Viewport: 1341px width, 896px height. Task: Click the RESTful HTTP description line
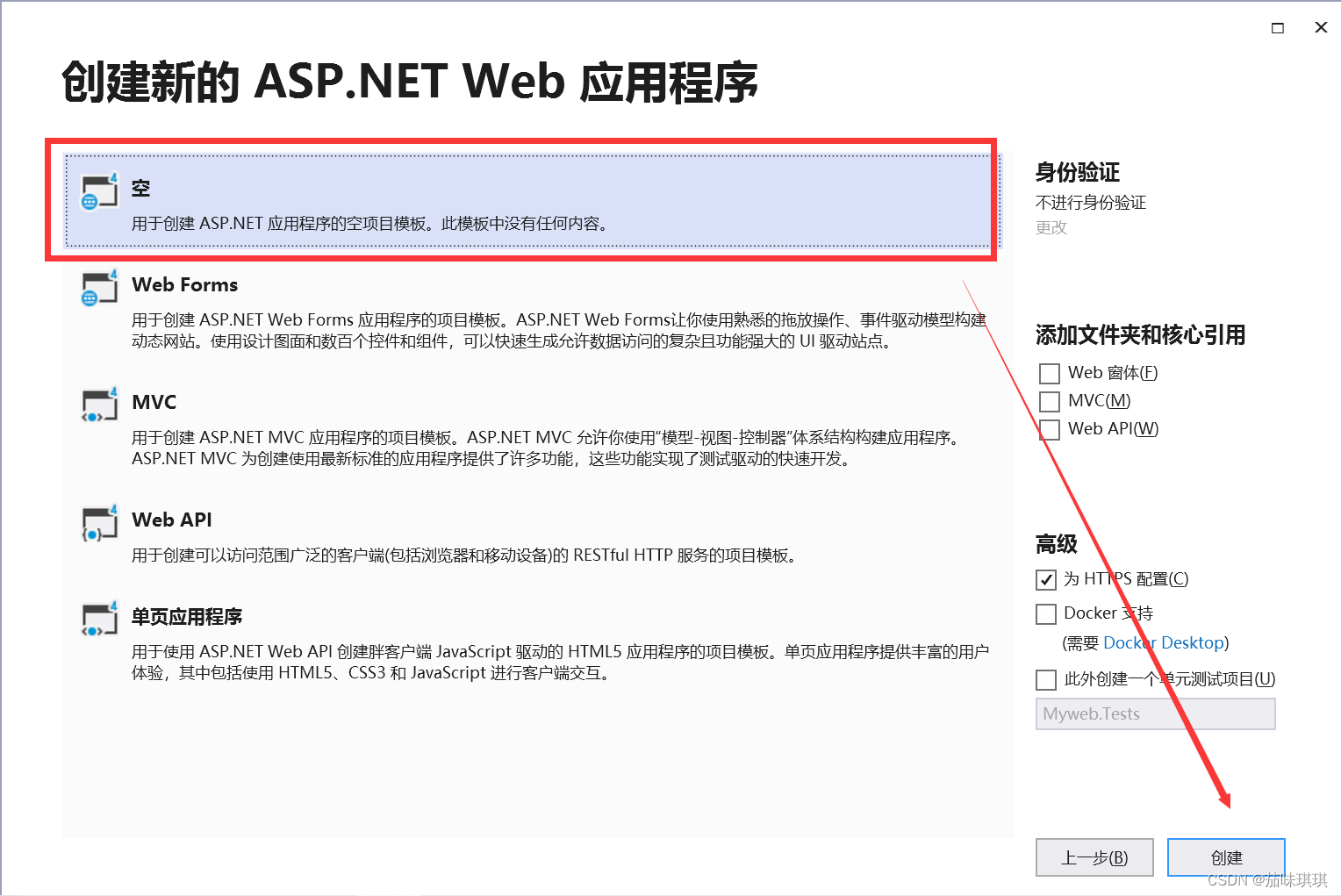coord(464,556)
